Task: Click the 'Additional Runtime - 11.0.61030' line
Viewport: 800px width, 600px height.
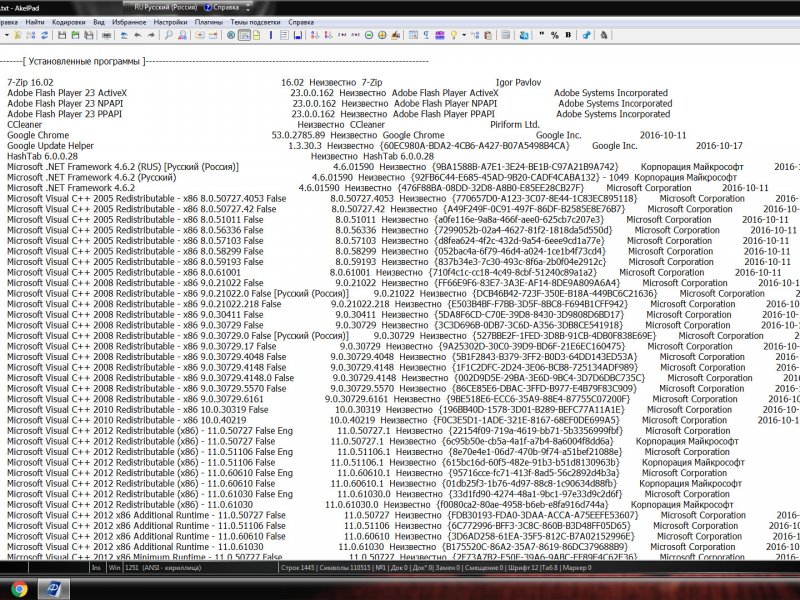Action: pyautogui.click(x=135, y=546)
